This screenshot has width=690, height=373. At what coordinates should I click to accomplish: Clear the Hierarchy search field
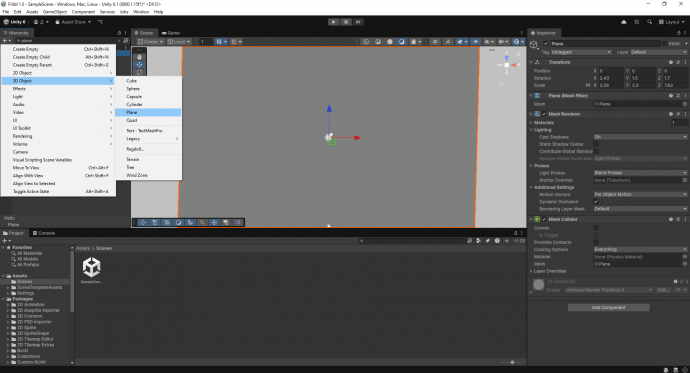pos(119,40)
